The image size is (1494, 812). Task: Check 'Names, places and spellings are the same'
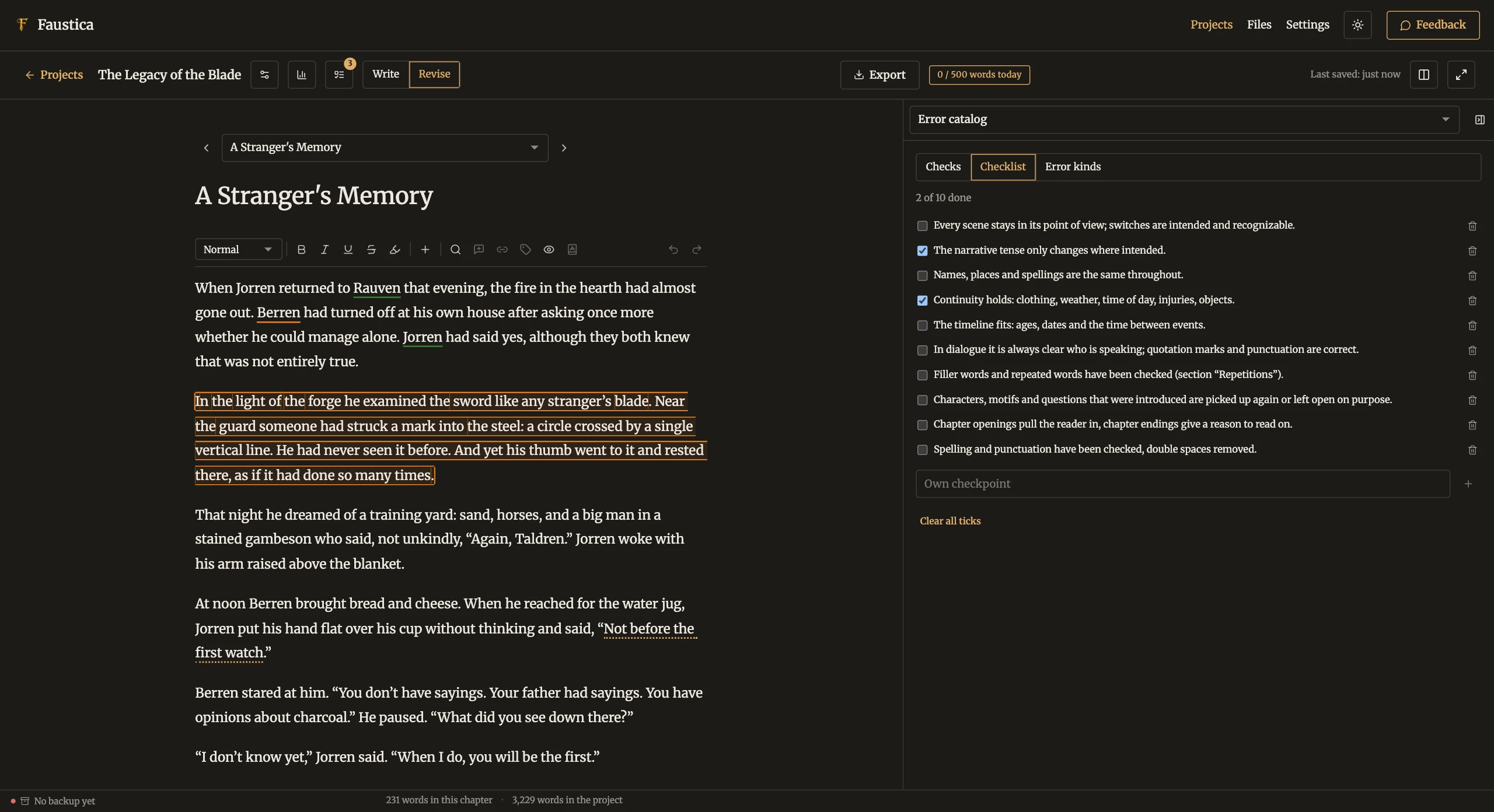922,275
